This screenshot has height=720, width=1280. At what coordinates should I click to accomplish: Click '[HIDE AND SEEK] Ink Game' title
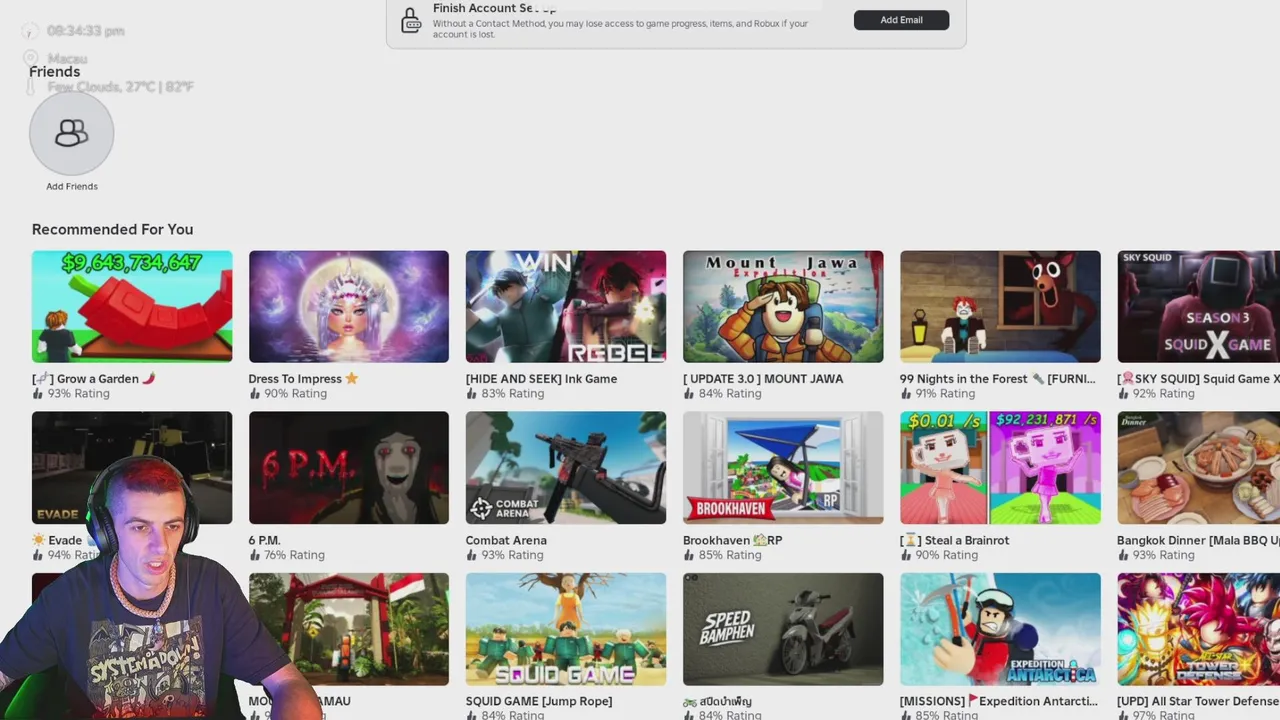(x=541, y=379)
